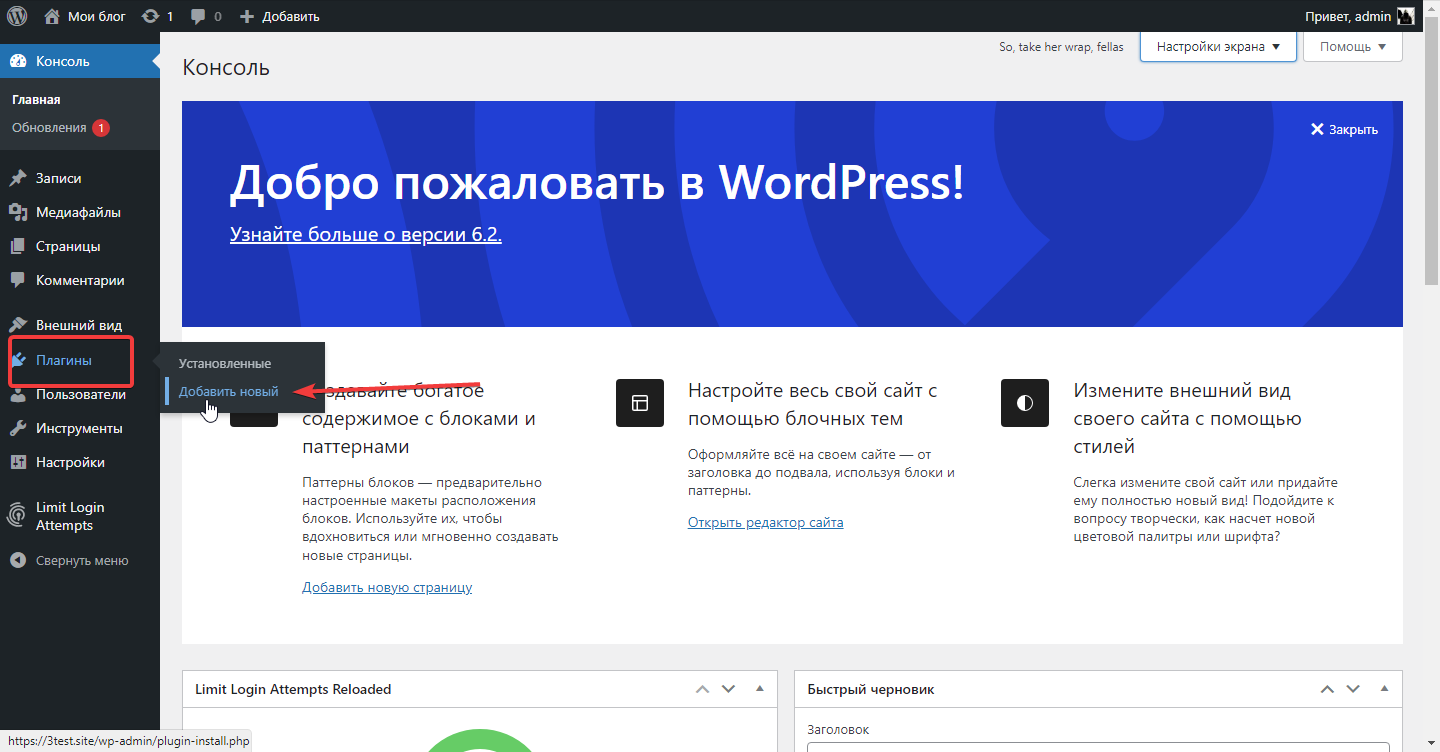Follow the Открыть редактор сайта link

click(x=766, y=522)
